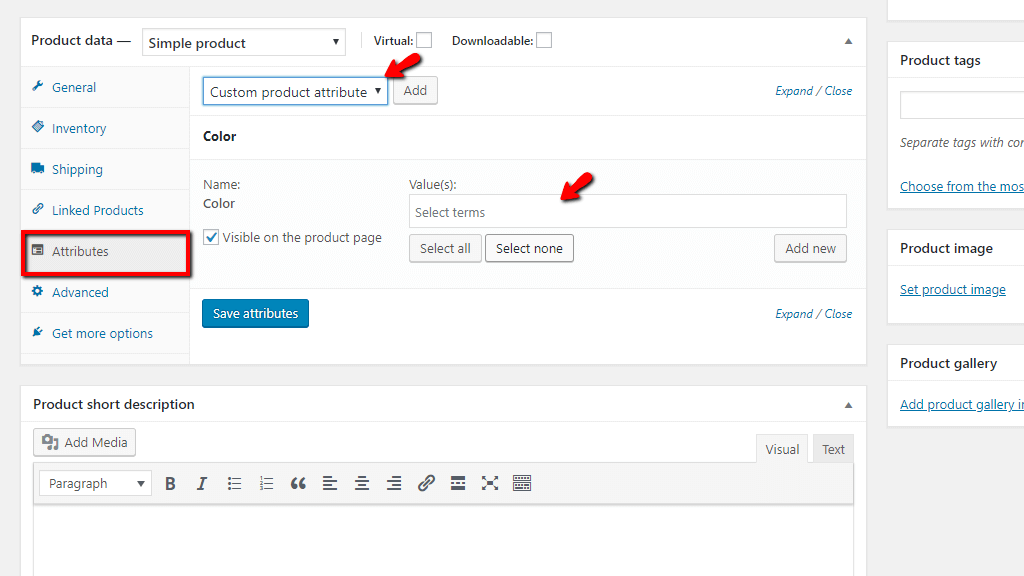The width and height of the screenshot is (1024, 576).
Task: Click the Add Media button
Action: [85, 442]
